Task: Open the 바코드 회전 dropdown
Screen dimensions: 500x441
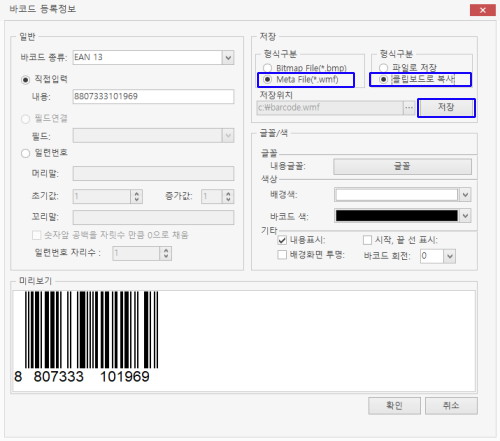Action: 450,256
